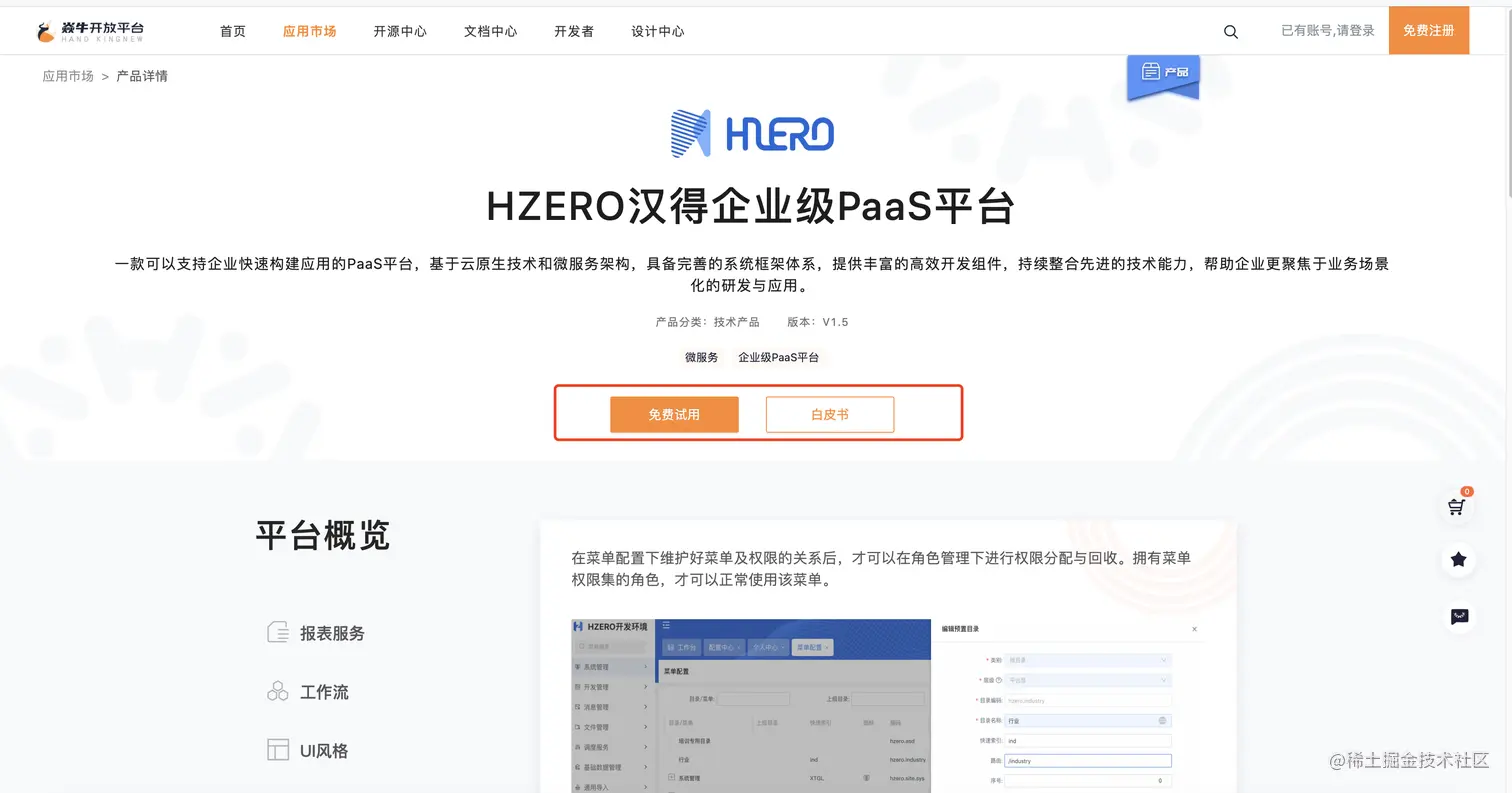The width and height of the screenshot is (1512, 793).
Task: Expand 文件管理 sidebar chevron in screenshot
Action: [x=646, y=726]
